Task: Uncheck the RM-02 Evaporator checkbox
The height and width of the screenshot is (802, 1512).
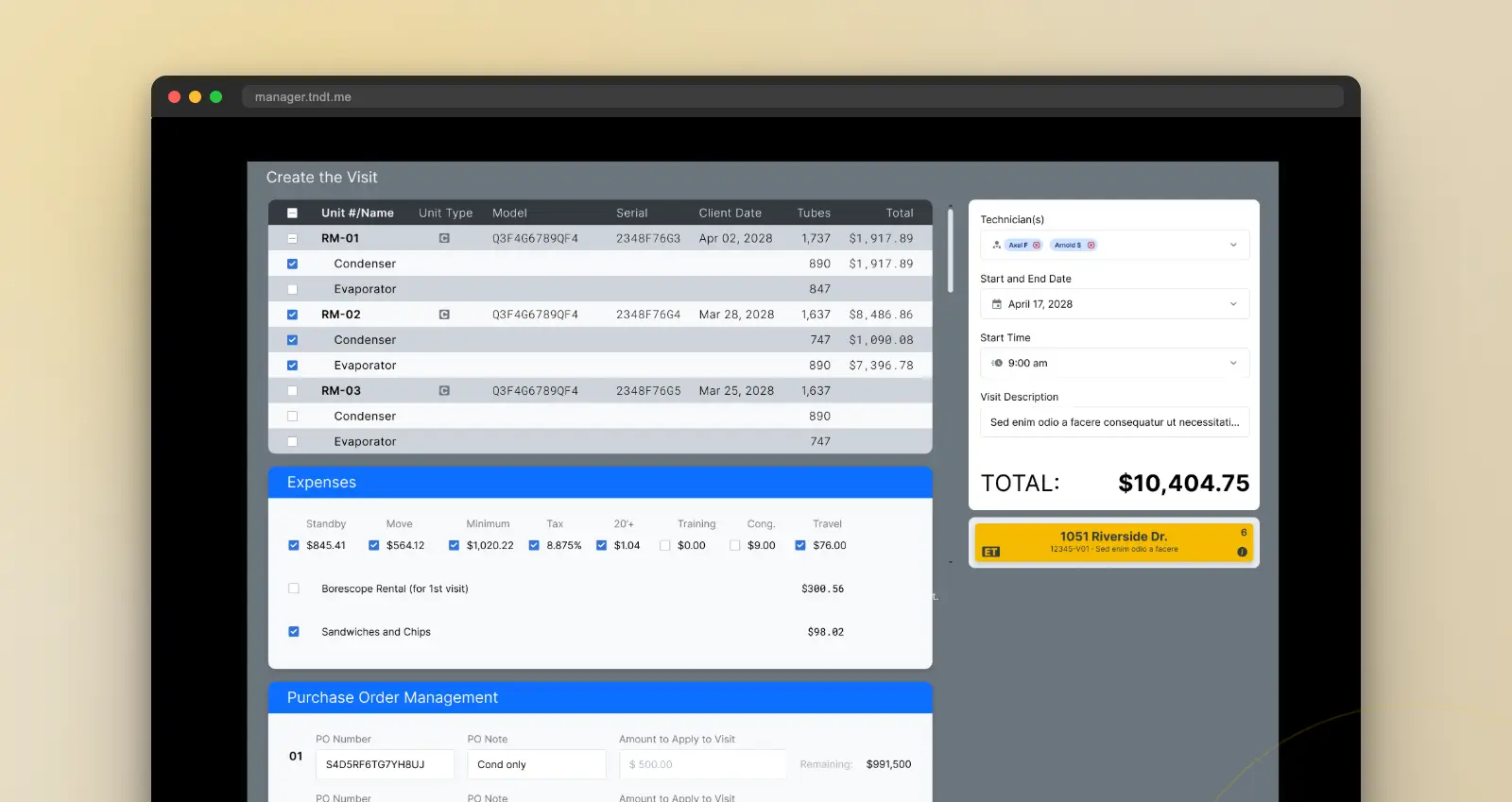Action: pyautogui.click(x=292, y=366)
